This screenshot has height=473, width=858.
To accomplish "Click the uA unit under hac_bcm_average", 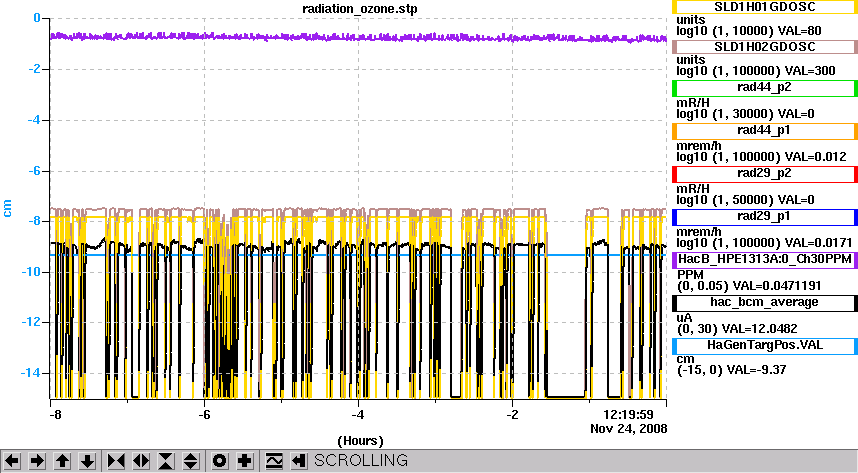I will click(685, 318).
